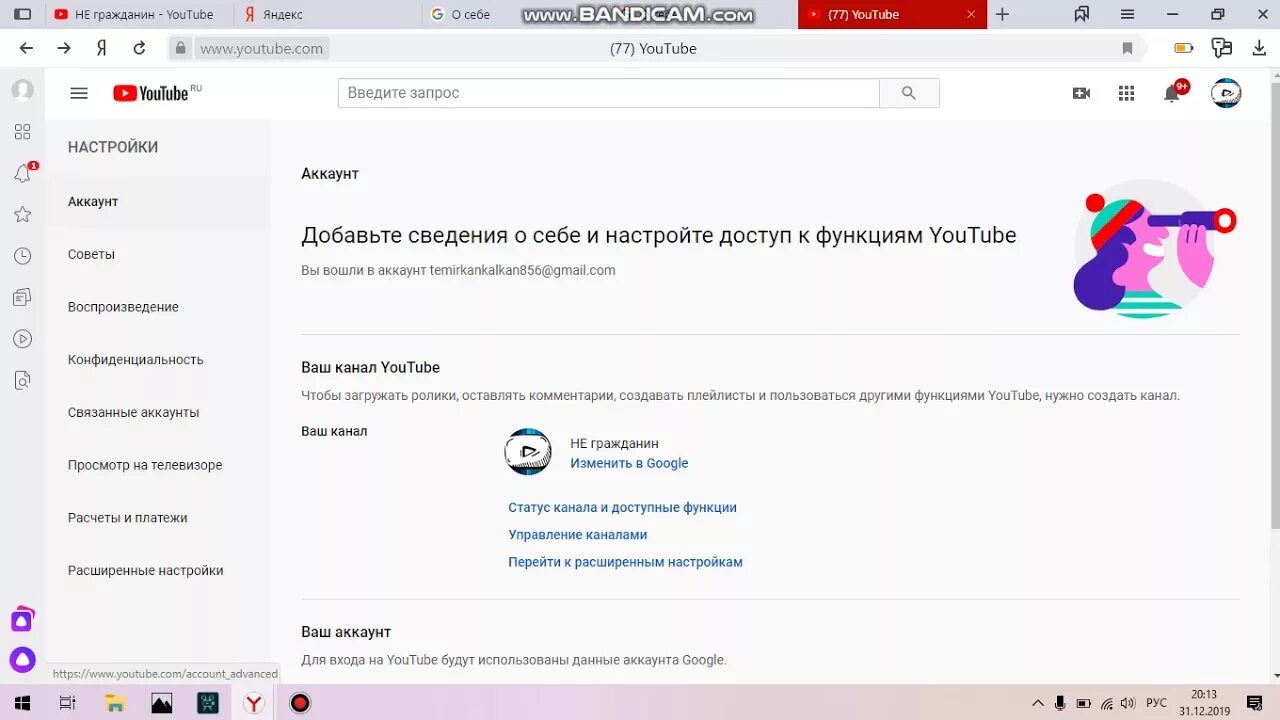Open sidebar collections pages icon
1280x720 pixels.
point(22,297)
